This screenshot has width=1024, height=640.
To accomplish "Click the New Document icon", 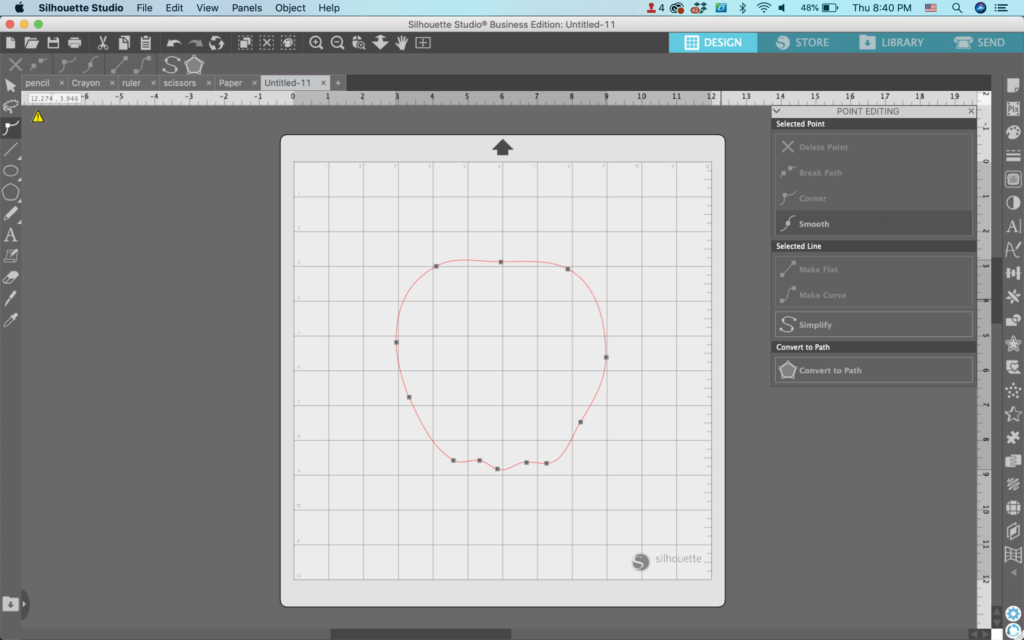I will pos(10,43).
